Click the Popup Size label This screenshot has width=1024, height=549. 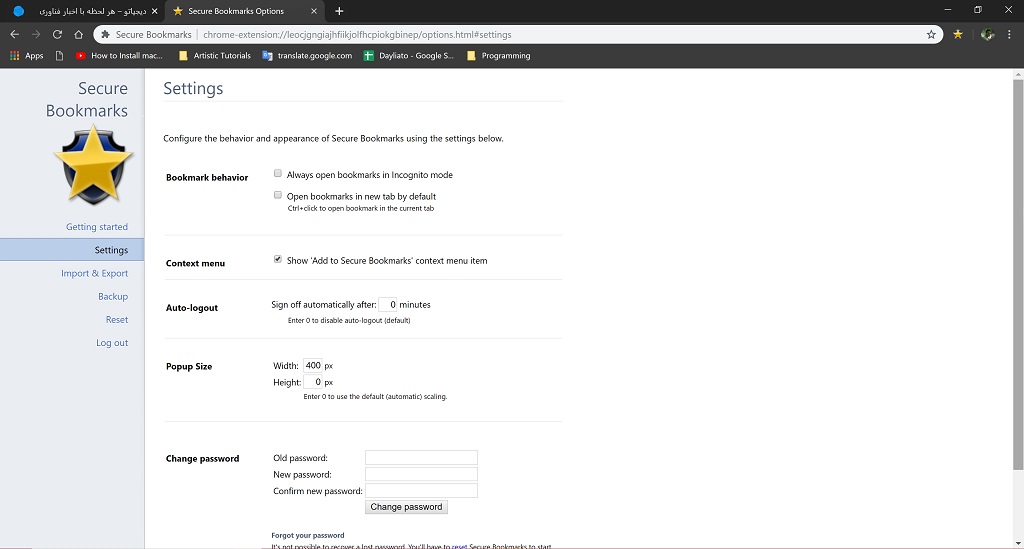(189, 366)
